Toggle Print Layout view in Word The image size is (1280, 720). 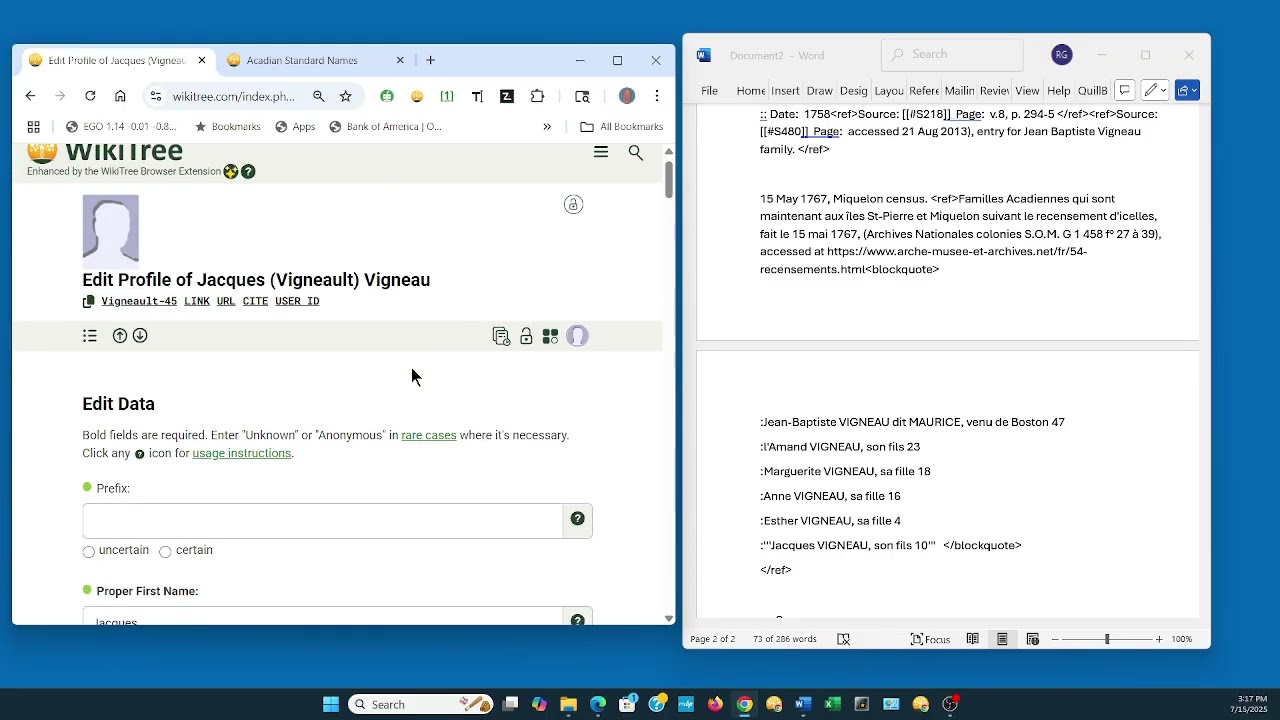pos(1002,639)
